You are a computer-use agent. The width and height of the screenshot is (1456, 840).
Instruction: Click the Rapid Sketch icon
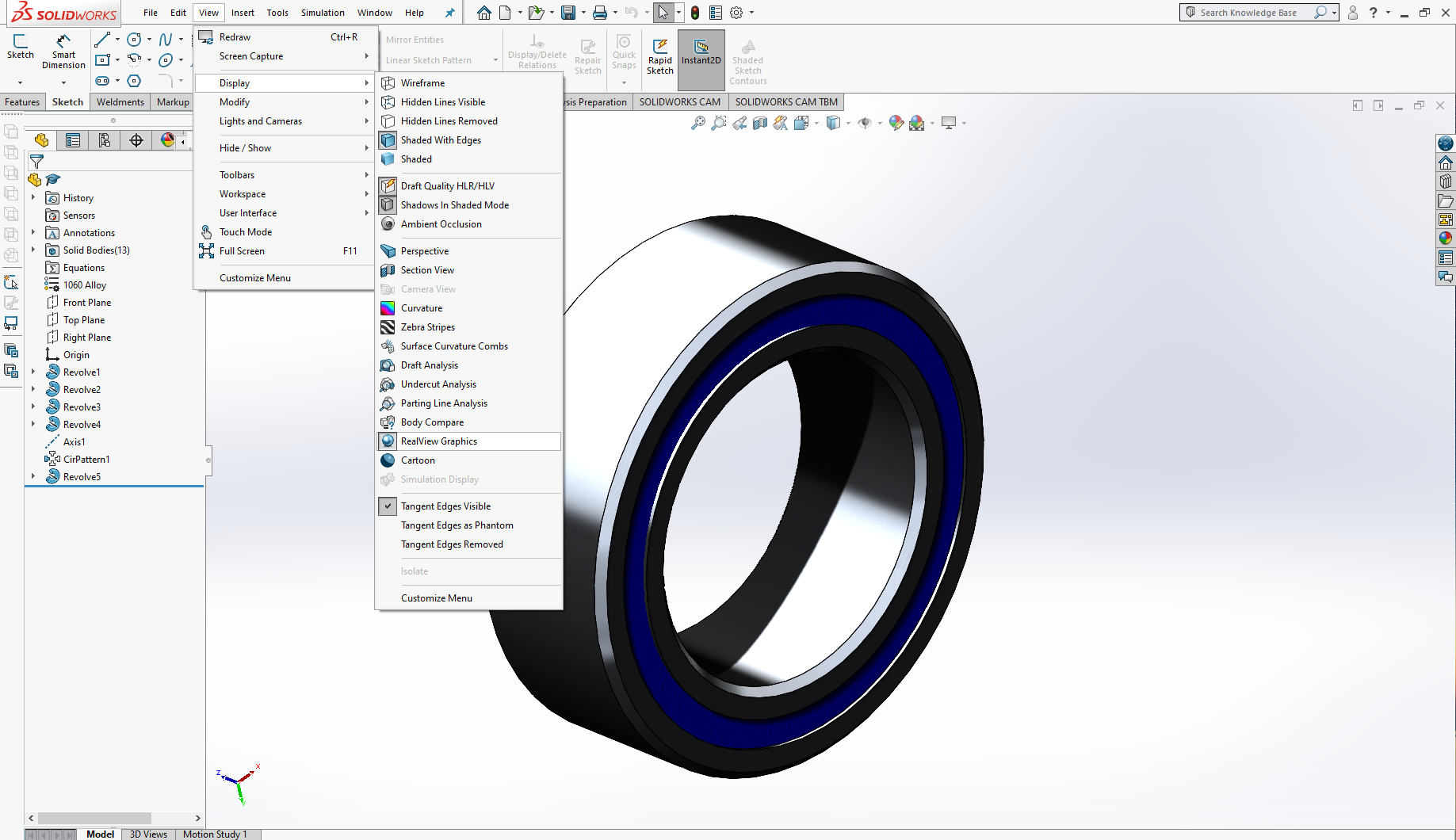coord(659,55)
